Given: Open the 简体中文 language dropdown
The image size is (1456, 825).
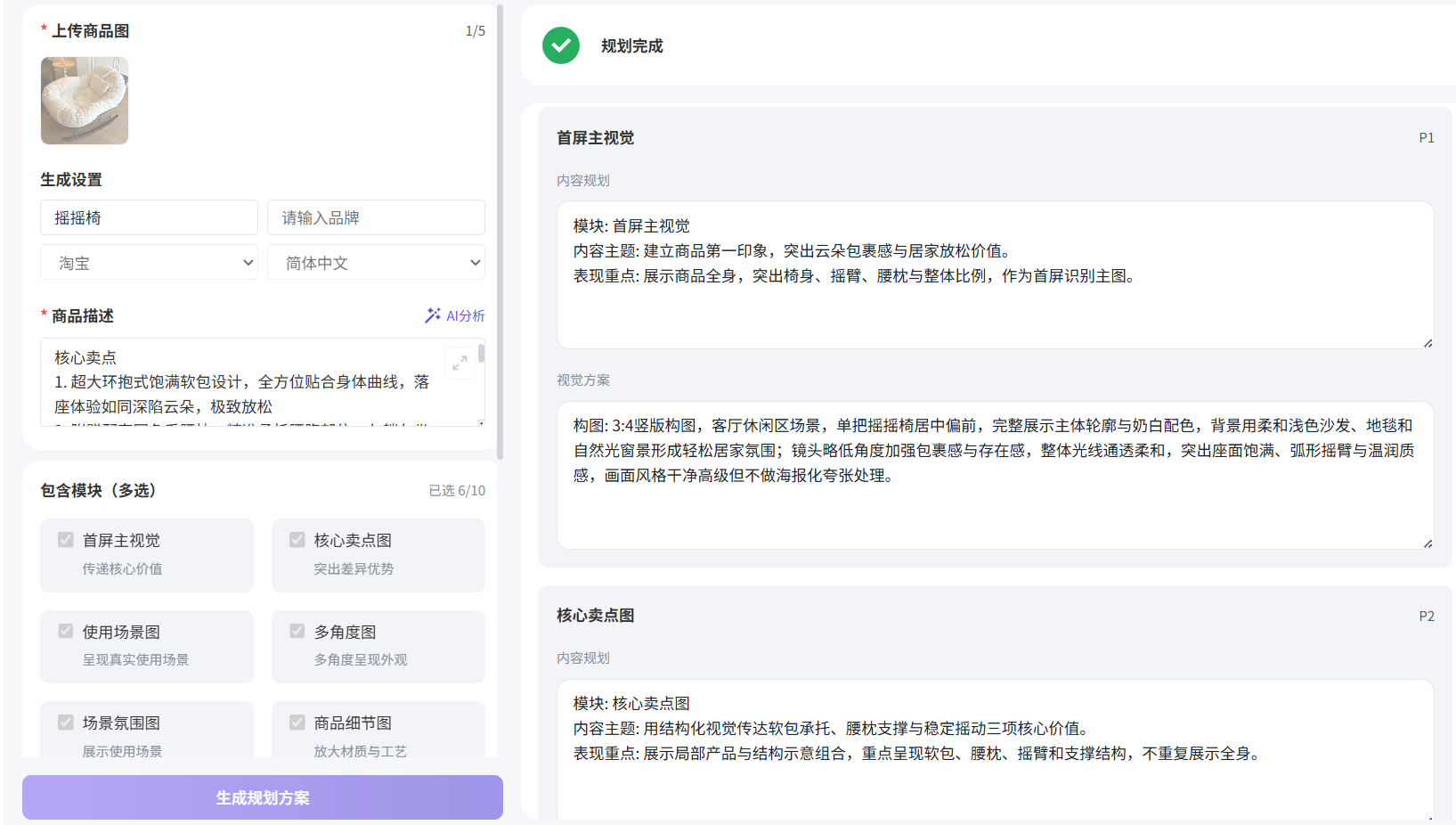Looking at the screenshot, I should (376, 263).
